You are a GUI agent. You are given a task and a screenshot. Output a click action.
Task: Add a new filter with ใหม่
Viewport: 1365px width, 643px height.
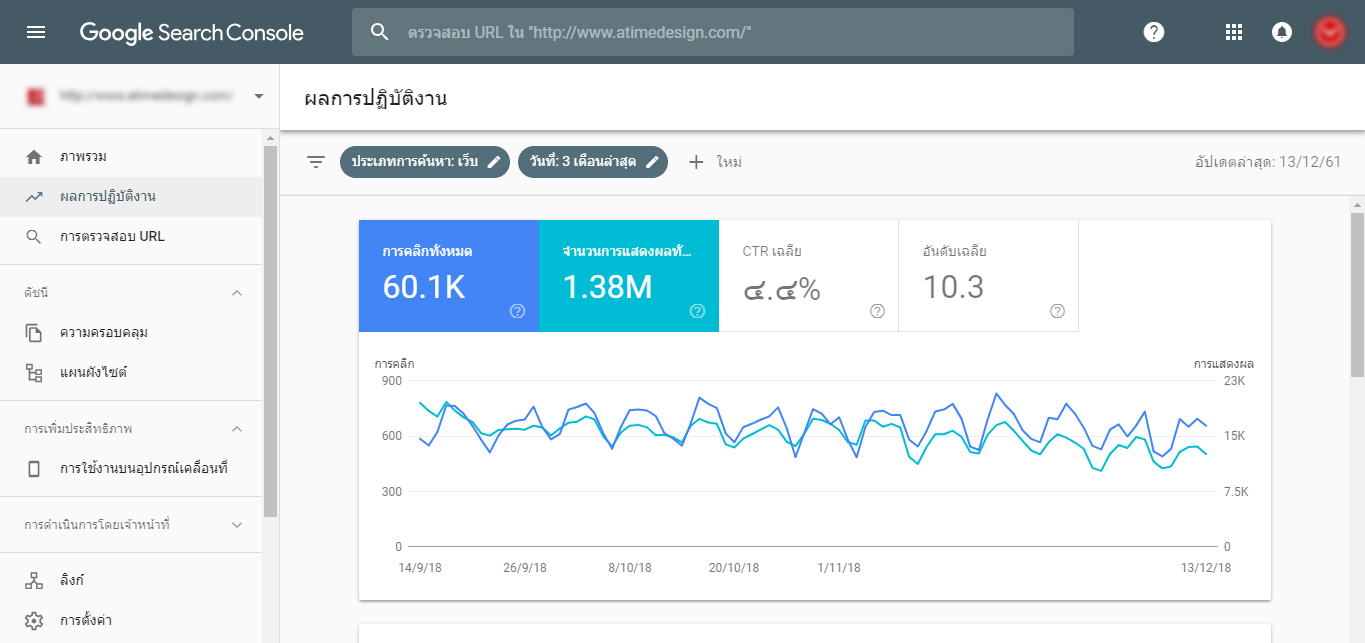[x=715, y=162]
